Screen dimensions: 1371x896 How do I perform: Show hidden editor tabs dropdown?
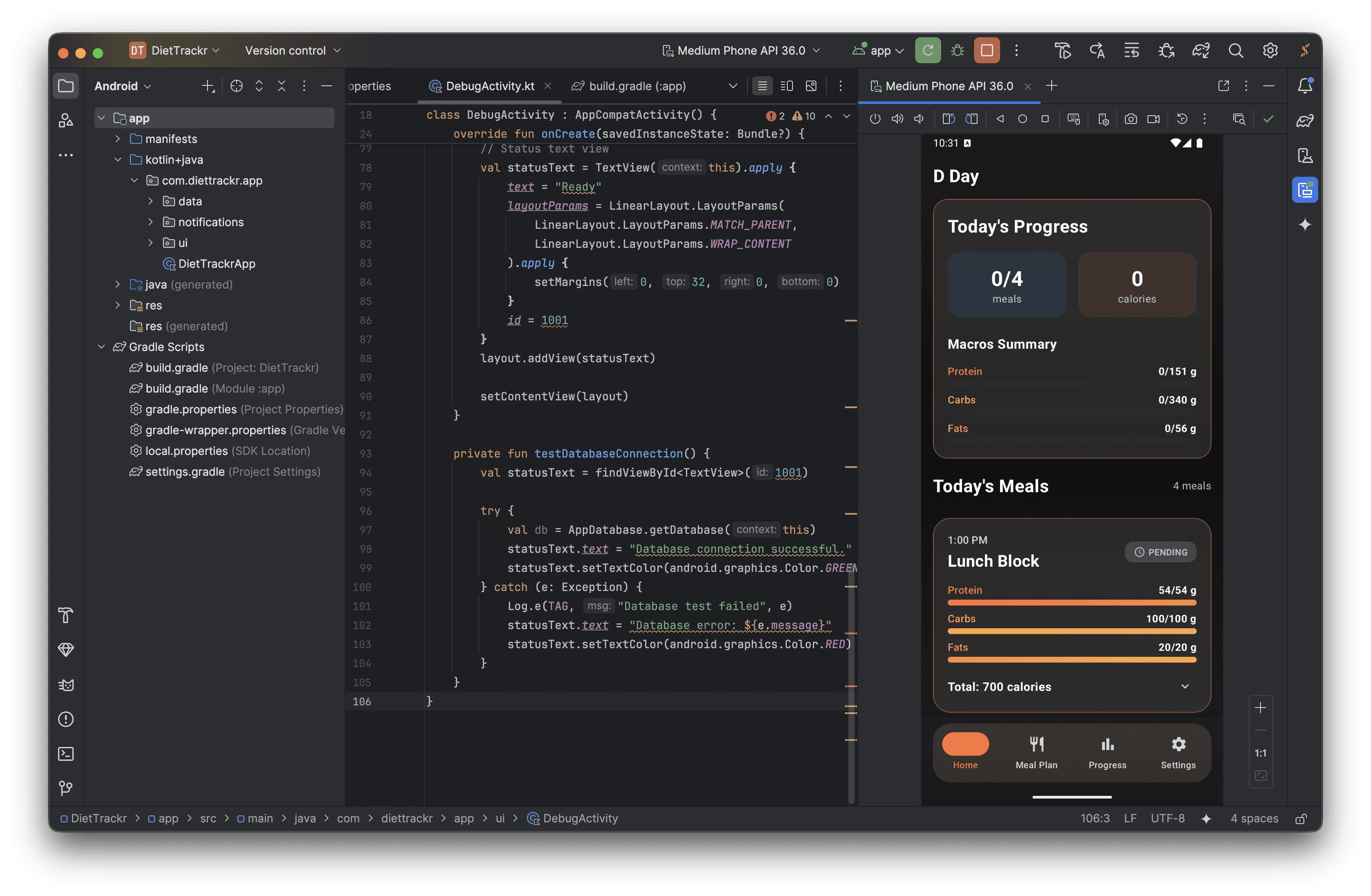(733, 86)
